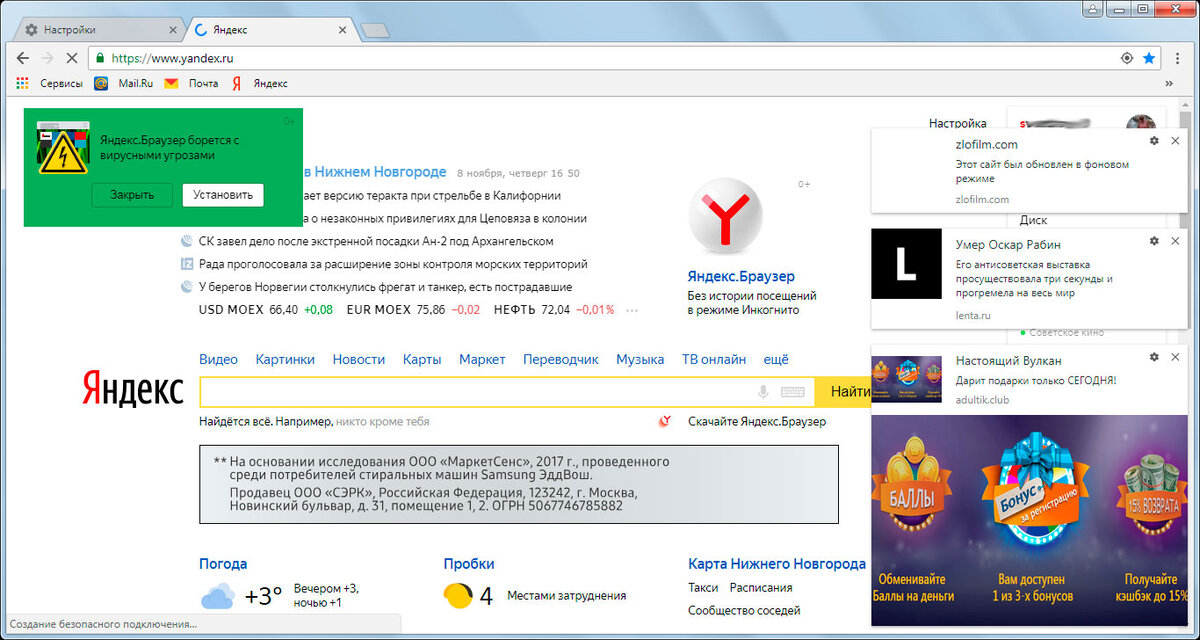Click the НЕФТЬ oil price quote
The height and width of the screenshot is (640, 1200).
click(554, 310)
